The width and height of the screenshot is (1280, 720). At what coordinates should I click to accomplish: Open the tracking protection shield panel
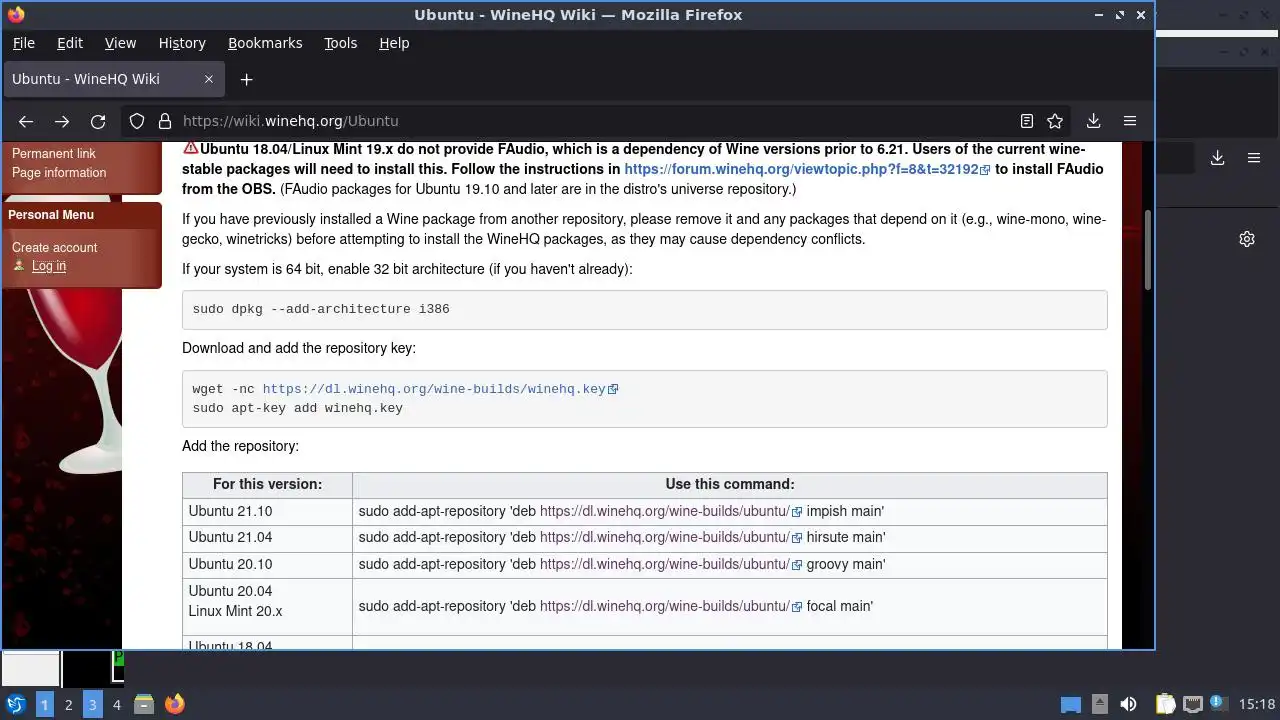[x=137, y=121]
